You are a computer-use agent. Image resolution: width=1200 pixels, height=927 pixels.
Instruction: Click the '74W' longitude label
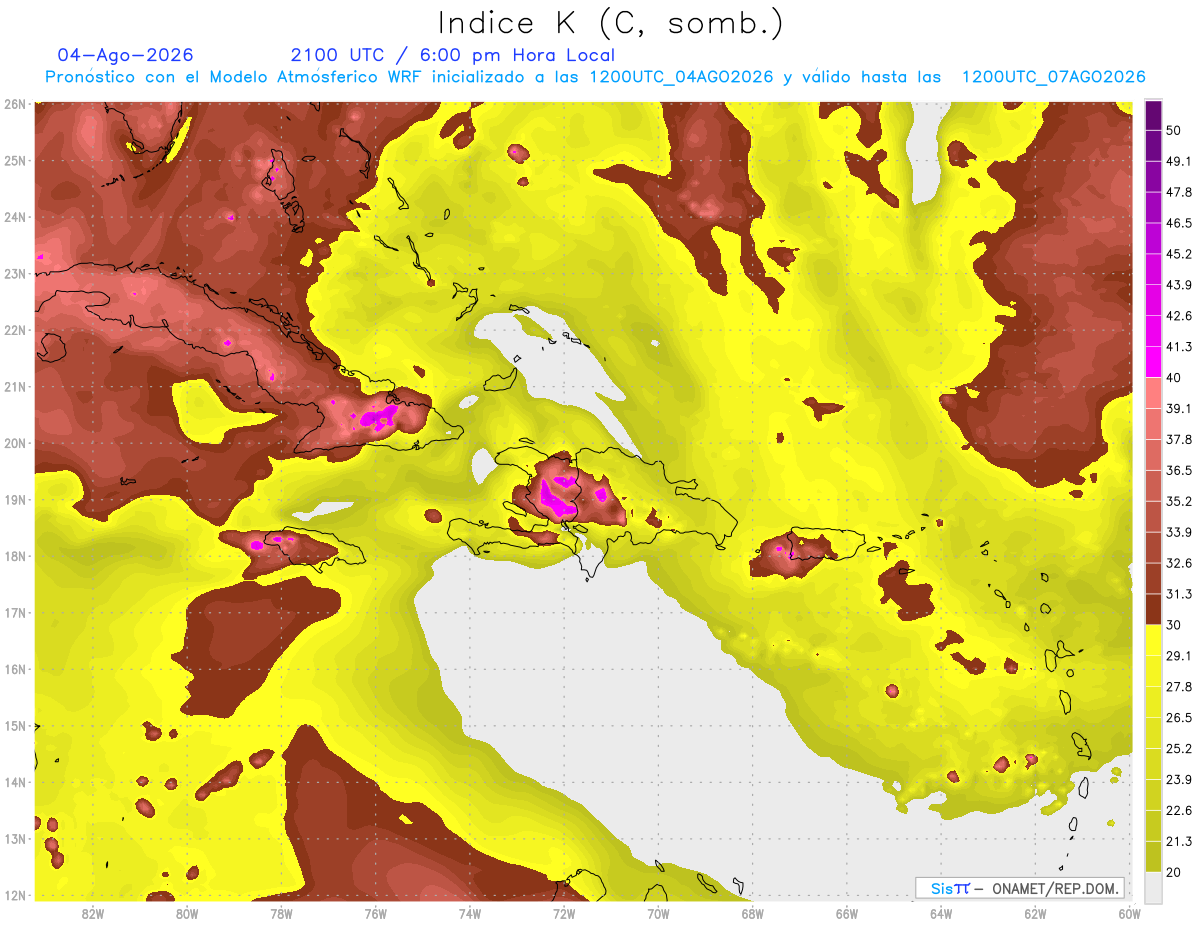[469, 912]
